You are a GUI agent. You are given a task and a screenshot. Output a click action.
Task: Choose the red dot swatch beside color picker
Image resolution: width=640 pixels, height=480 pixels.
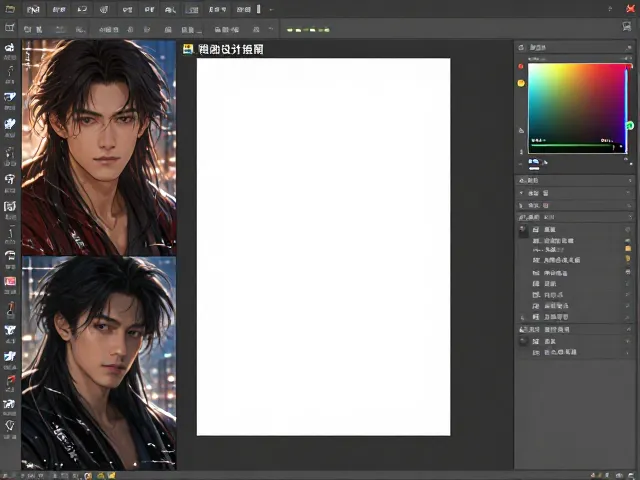point(521,66)
